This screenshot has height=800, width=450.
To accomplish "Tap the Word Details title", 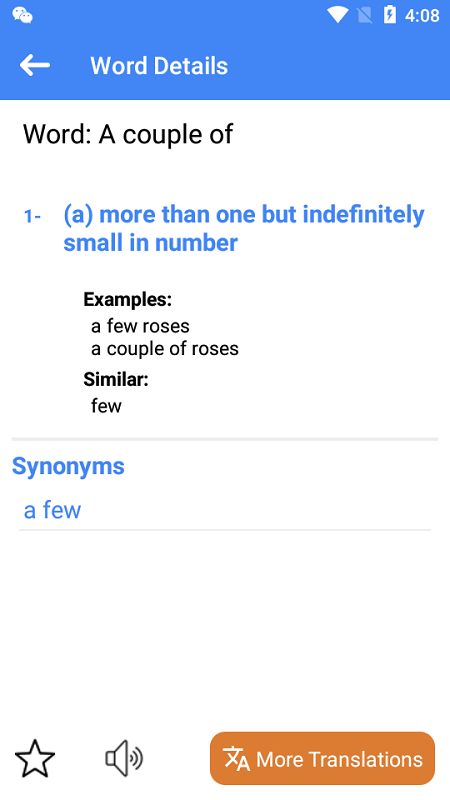I will 159,66.
